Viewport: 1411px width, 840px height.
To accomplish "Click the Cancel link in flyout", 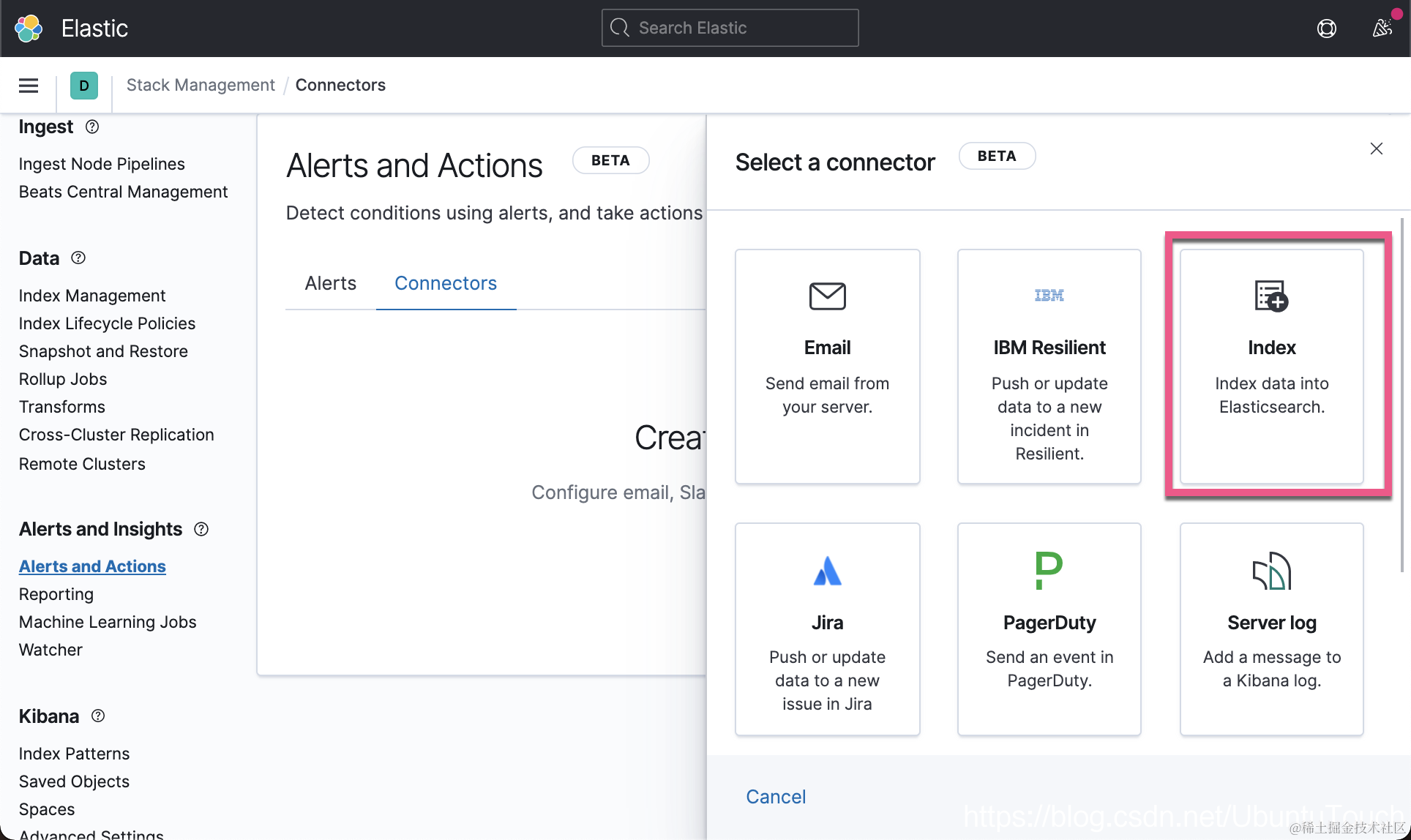I will (776, 797).
